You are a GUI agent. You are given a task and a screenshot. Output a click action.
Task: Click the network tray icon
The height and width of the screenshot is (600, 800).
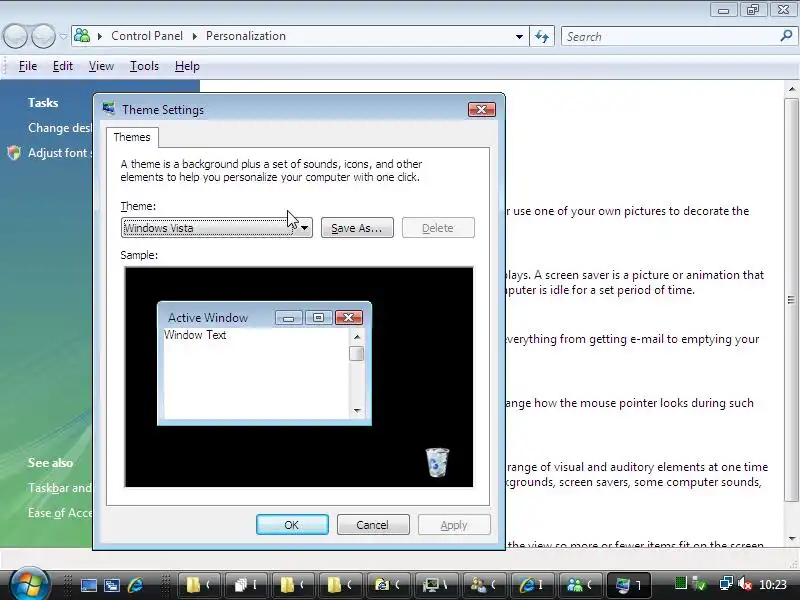(725, 584)
